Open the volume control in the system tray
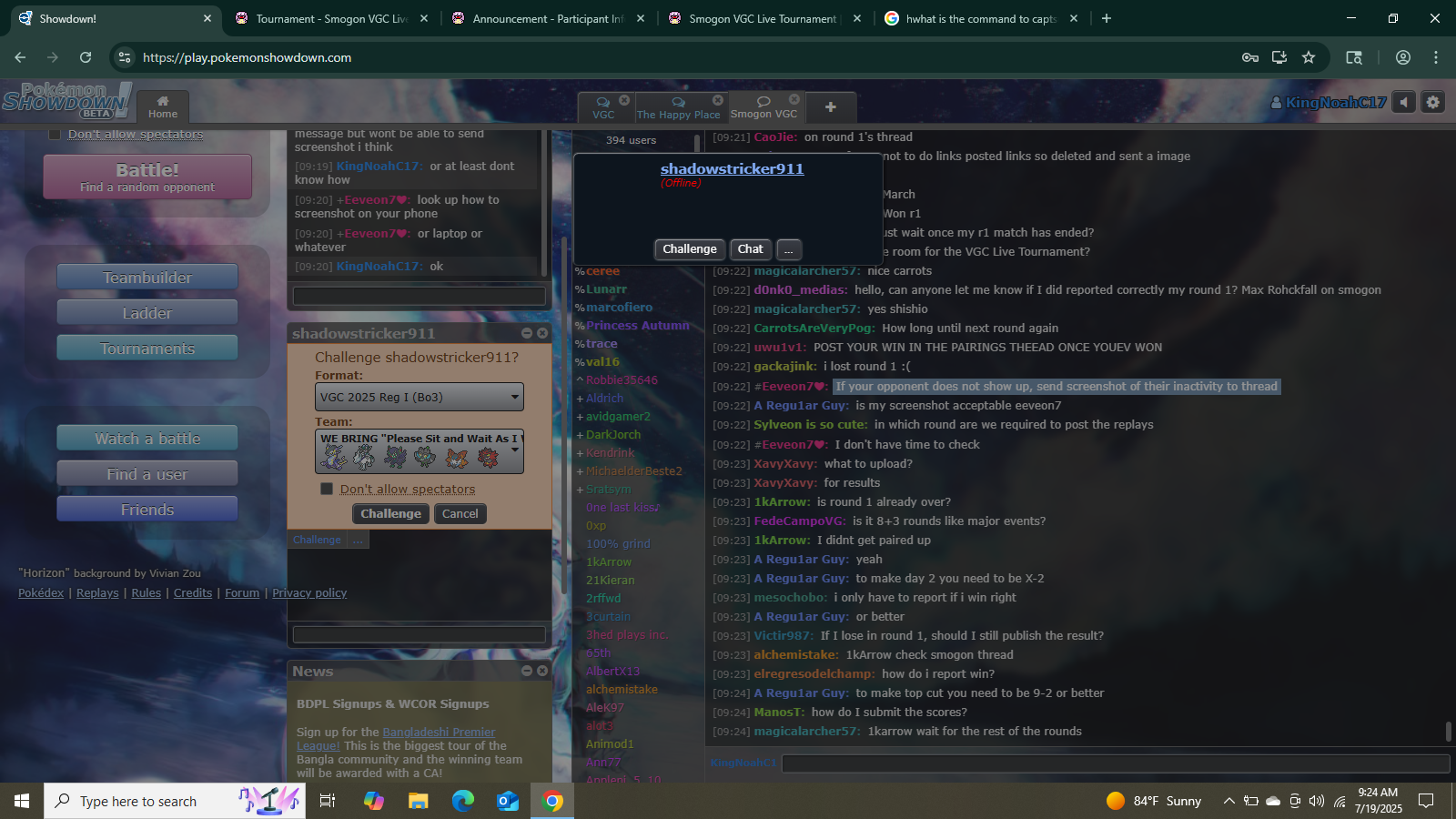The image size is (1456, 819). pos(1316,801)
